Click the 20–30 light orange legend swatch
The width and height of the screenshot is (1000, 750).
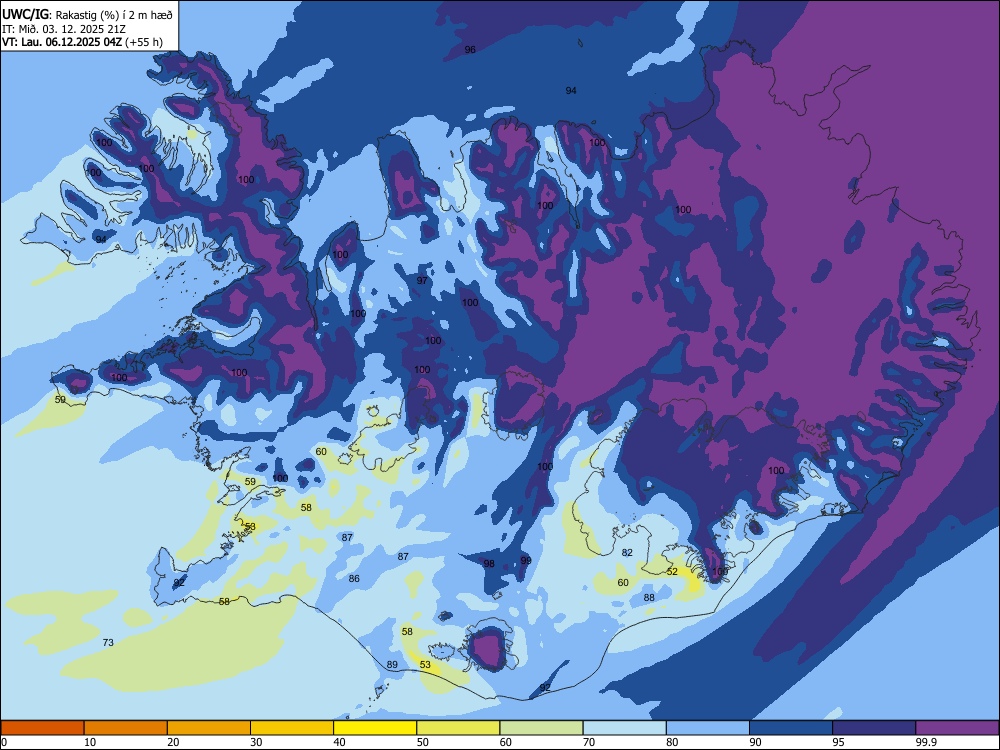(209, 728)
